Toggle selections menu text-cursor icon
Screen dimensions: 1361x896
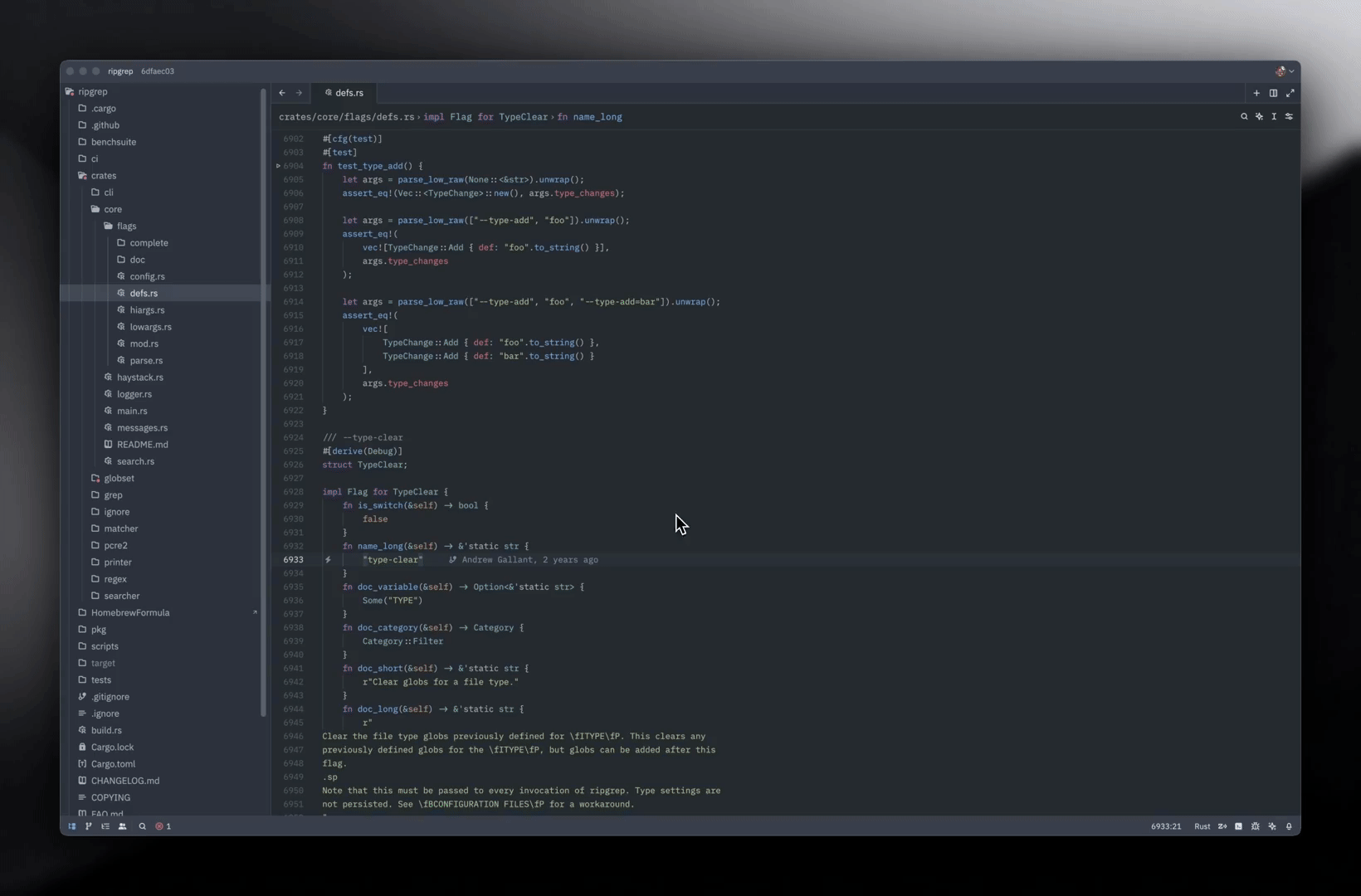click(x=1274, y=117)
